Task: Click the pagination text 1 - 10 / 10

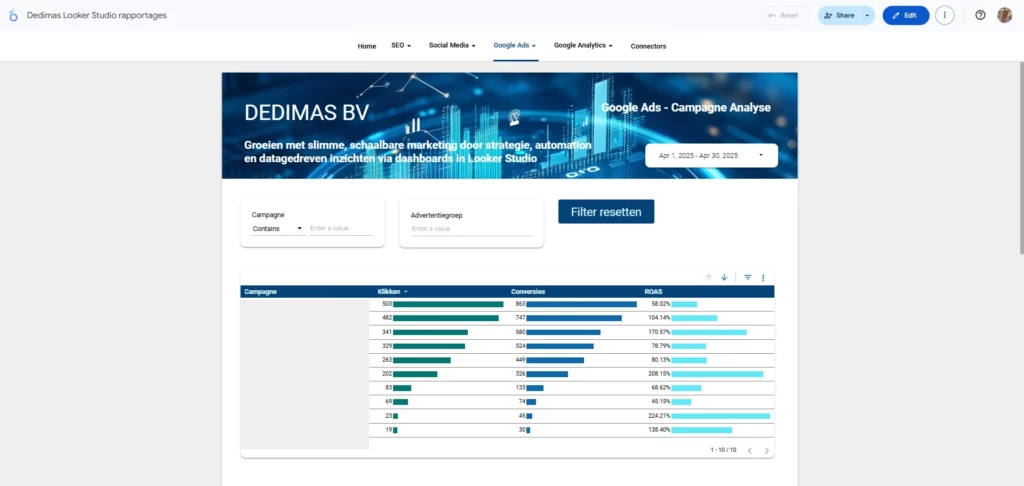Action: pyautogui.click(x=723, y=450)
